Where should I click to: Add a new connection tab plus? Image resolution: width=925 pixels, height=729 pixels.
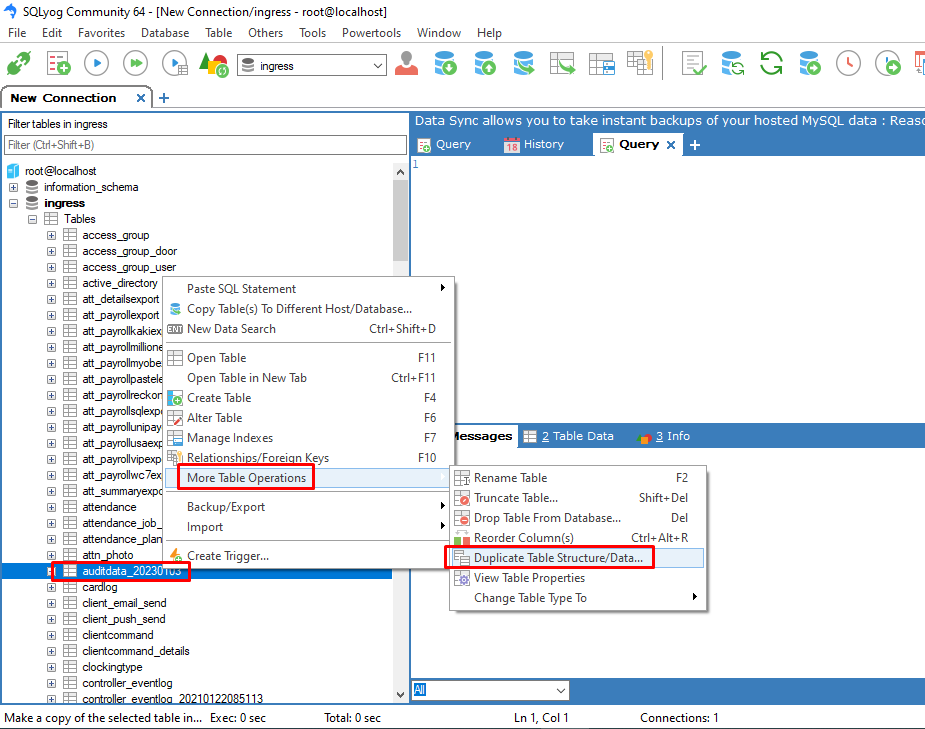click(x=164, y=98)
